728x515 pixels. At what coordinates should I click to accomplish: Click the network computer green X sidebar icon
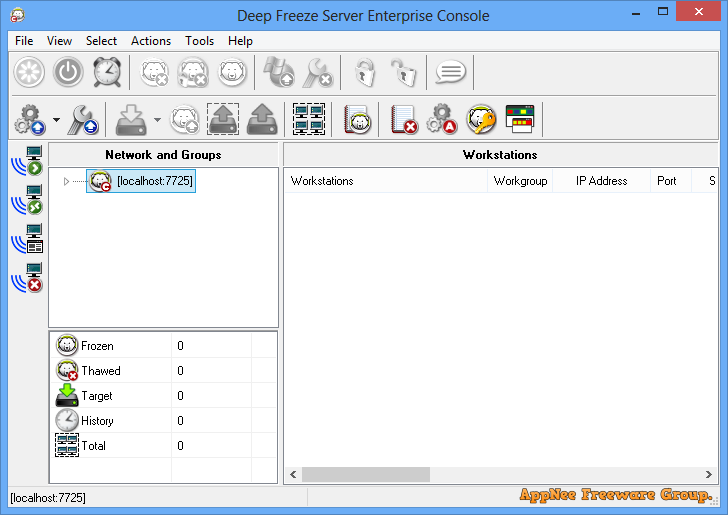pyautogui.click(x=27, y=200)
